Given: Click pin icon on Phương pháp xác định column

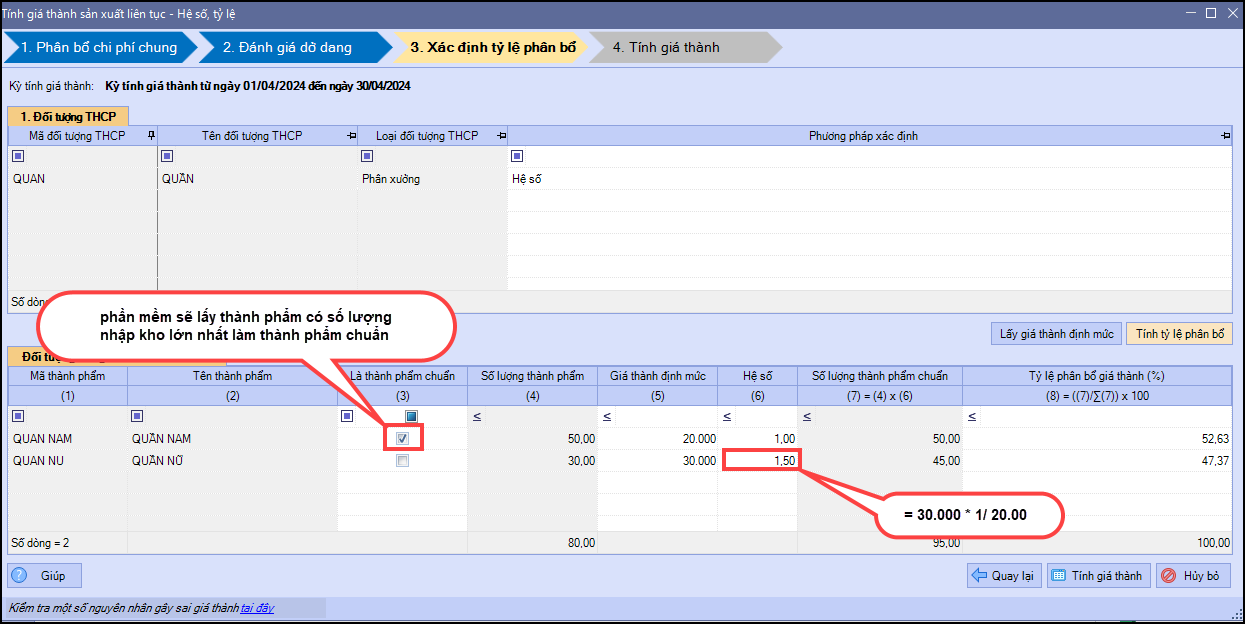Looking at the screenshot, I should 1225,136.
